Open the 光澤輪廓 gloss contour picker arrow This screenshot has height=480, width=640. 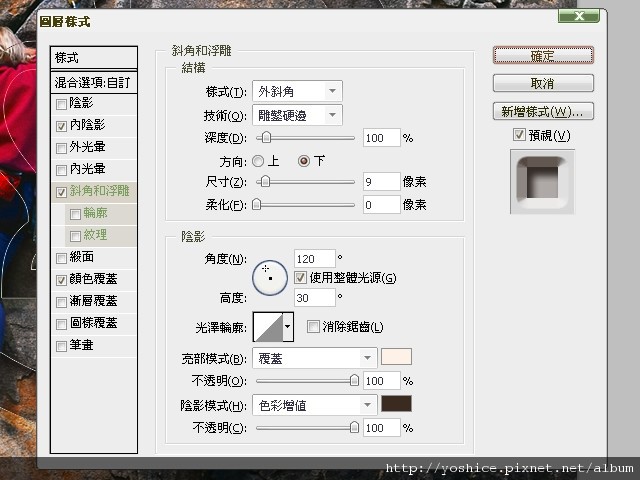pos(288,327)
